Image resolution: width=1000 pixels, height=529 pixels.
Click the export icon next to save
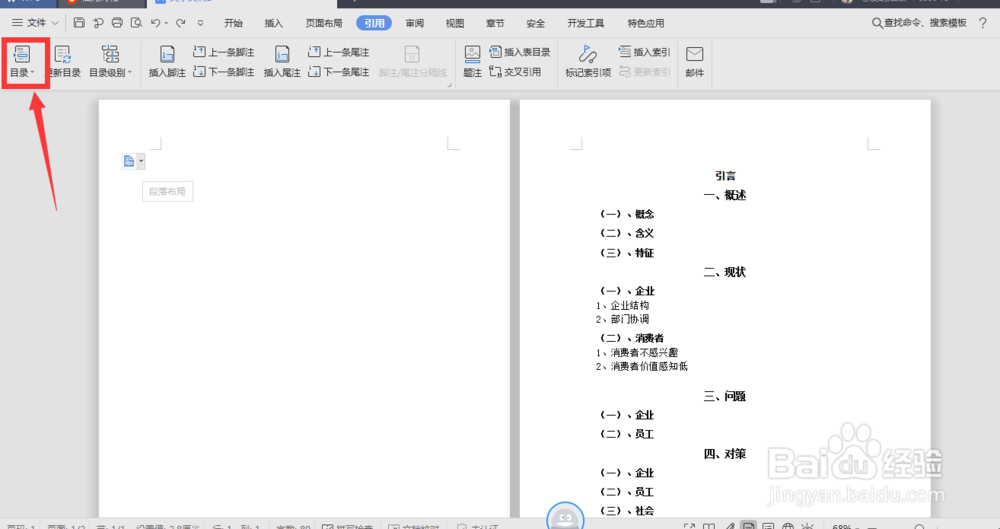coord(98,23)
